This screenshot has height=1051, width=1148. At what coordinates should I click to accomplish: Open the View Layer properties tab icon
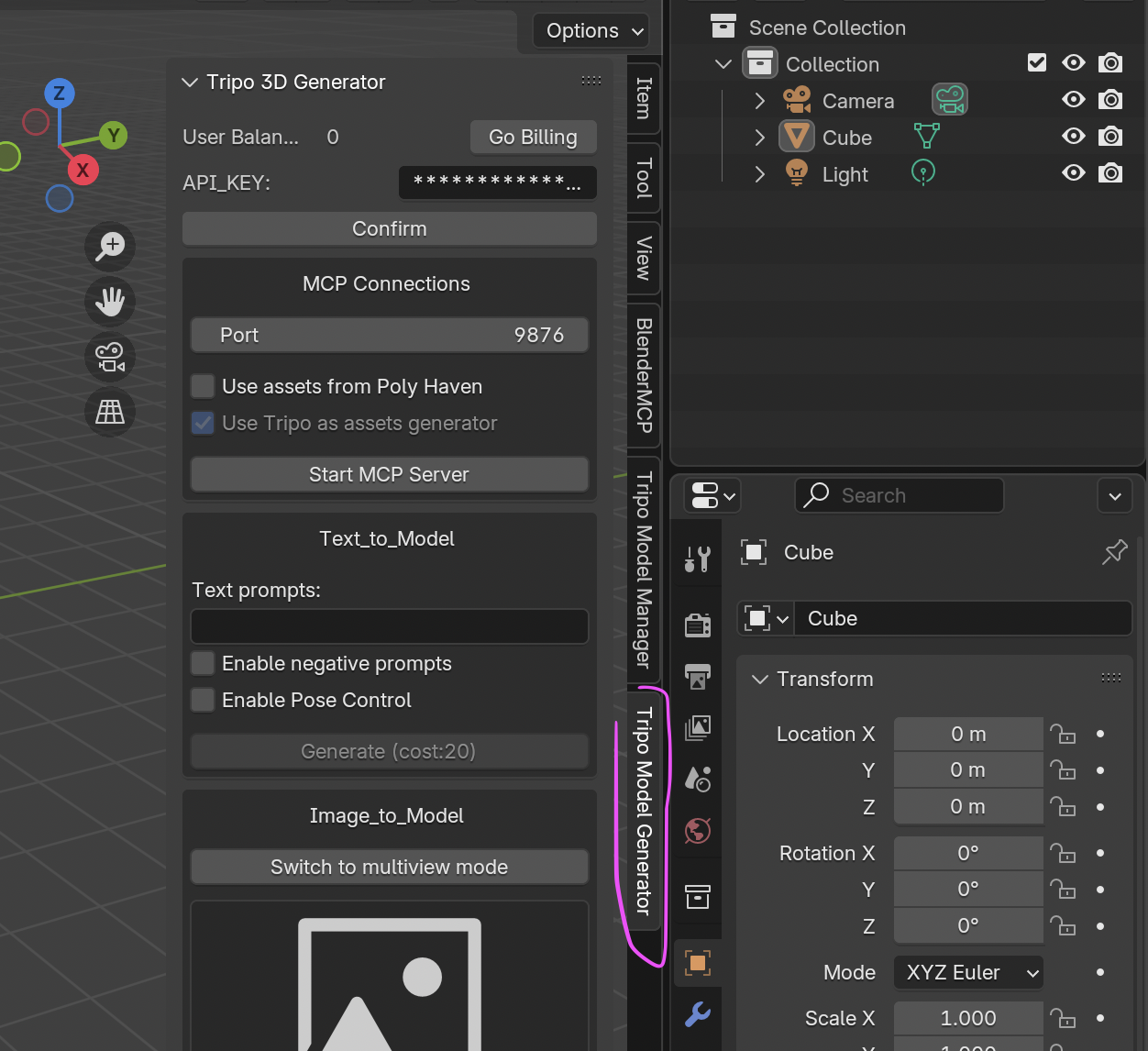[x=698, y=728]
